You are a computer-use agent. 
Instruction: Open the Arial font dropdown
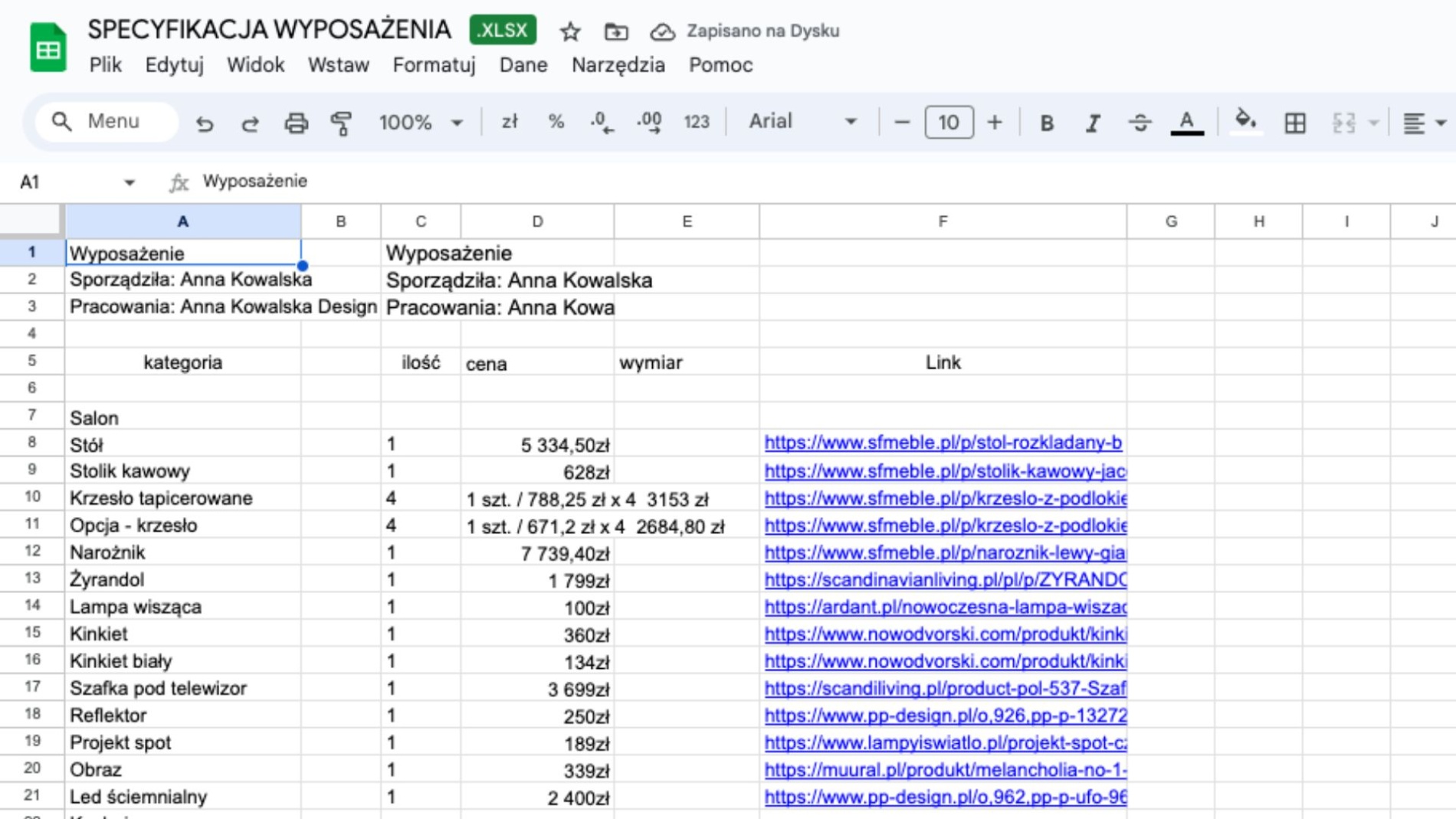point(802,122)
